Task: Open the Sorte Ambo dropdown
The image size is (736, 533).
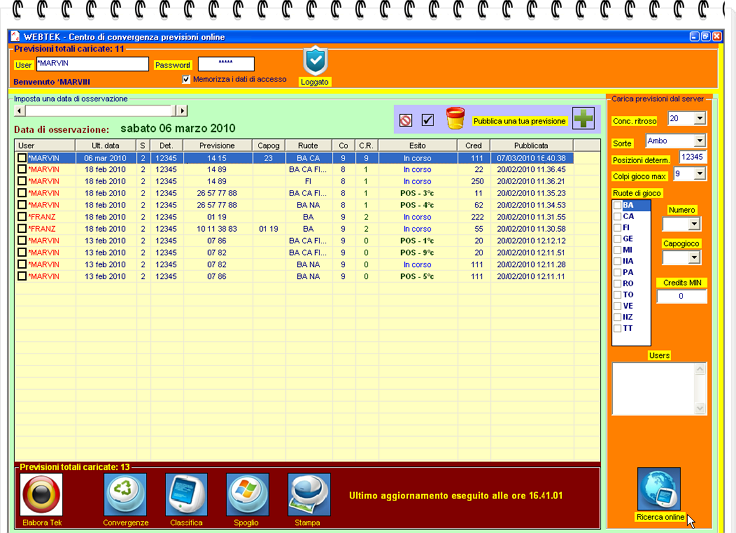Action: (x=699, y=141)
